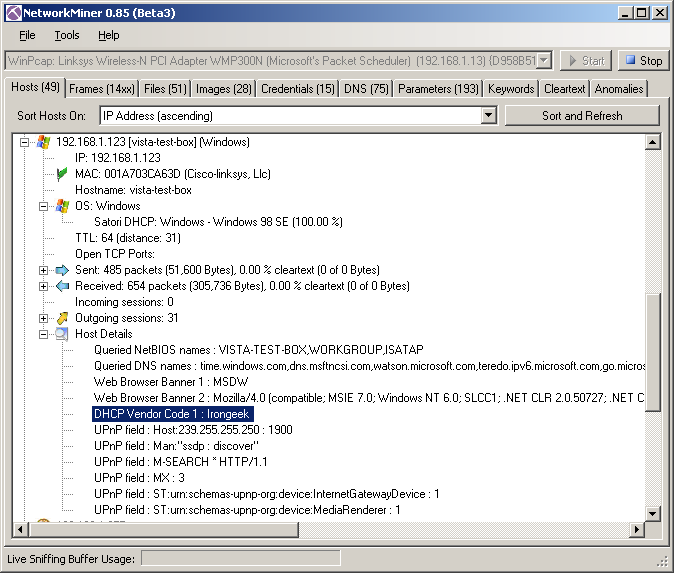Select the Satori DHCP Windows 98 SE row
The image size is (674, 573).
coord(218,222)
